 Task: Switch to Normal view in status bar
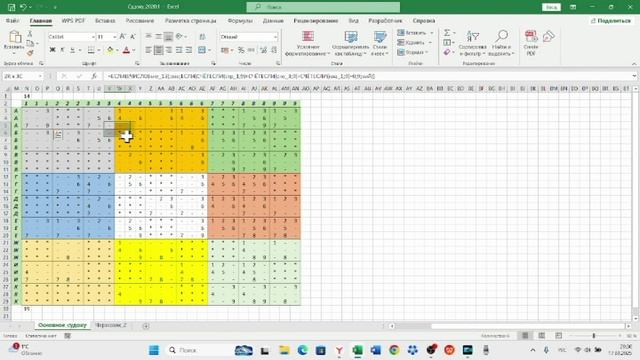click(x=525, y=336)
